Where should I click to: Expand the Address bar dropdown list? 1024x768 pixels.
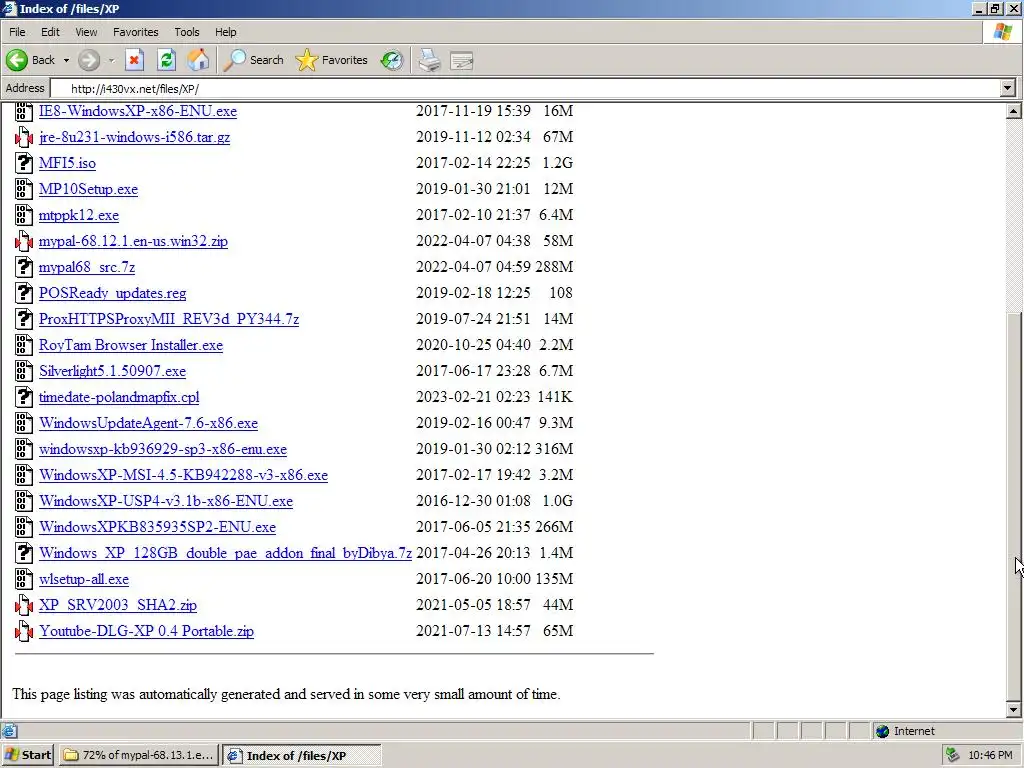[x=1007, y=88]
